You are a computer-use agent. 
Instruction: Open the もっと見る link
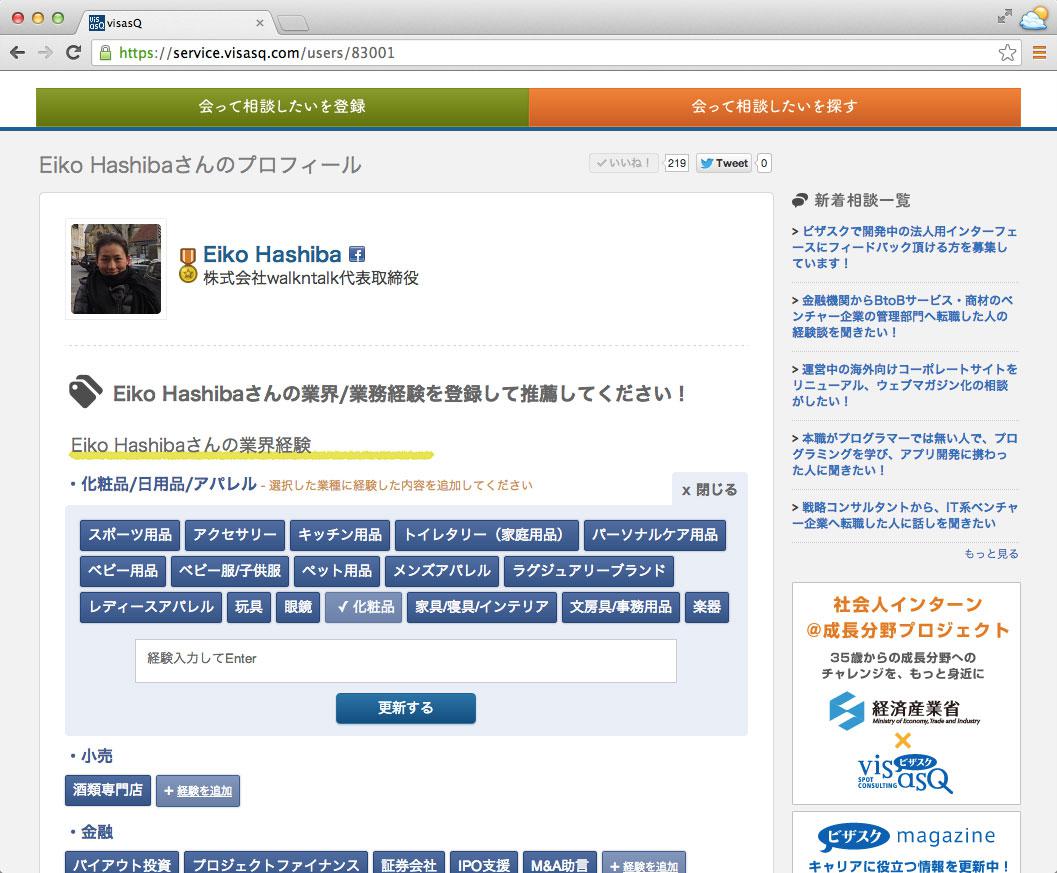point(991,553)
